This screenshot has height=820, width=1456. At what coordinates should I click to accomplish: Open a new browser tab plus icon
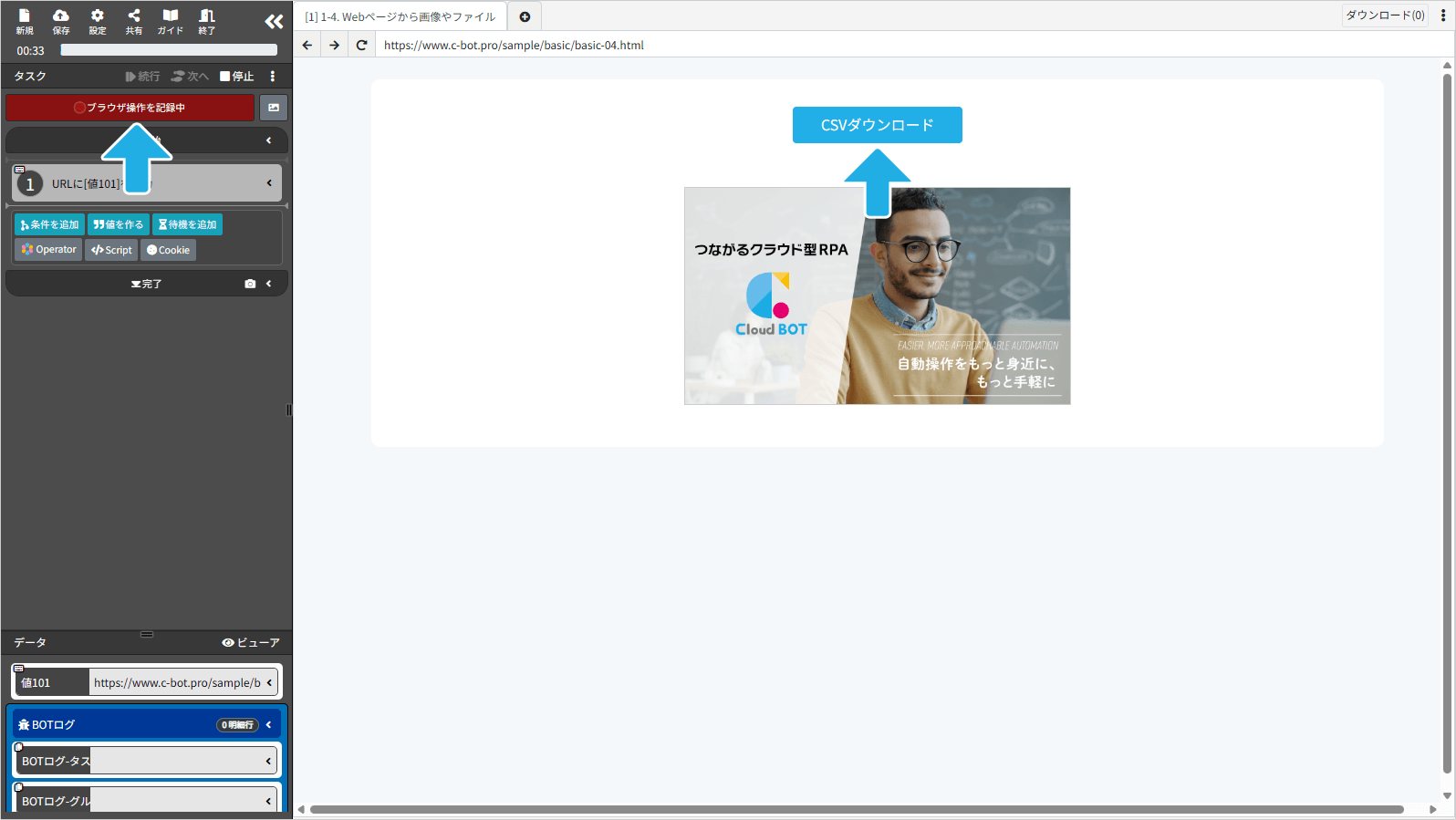pos(525,16)
